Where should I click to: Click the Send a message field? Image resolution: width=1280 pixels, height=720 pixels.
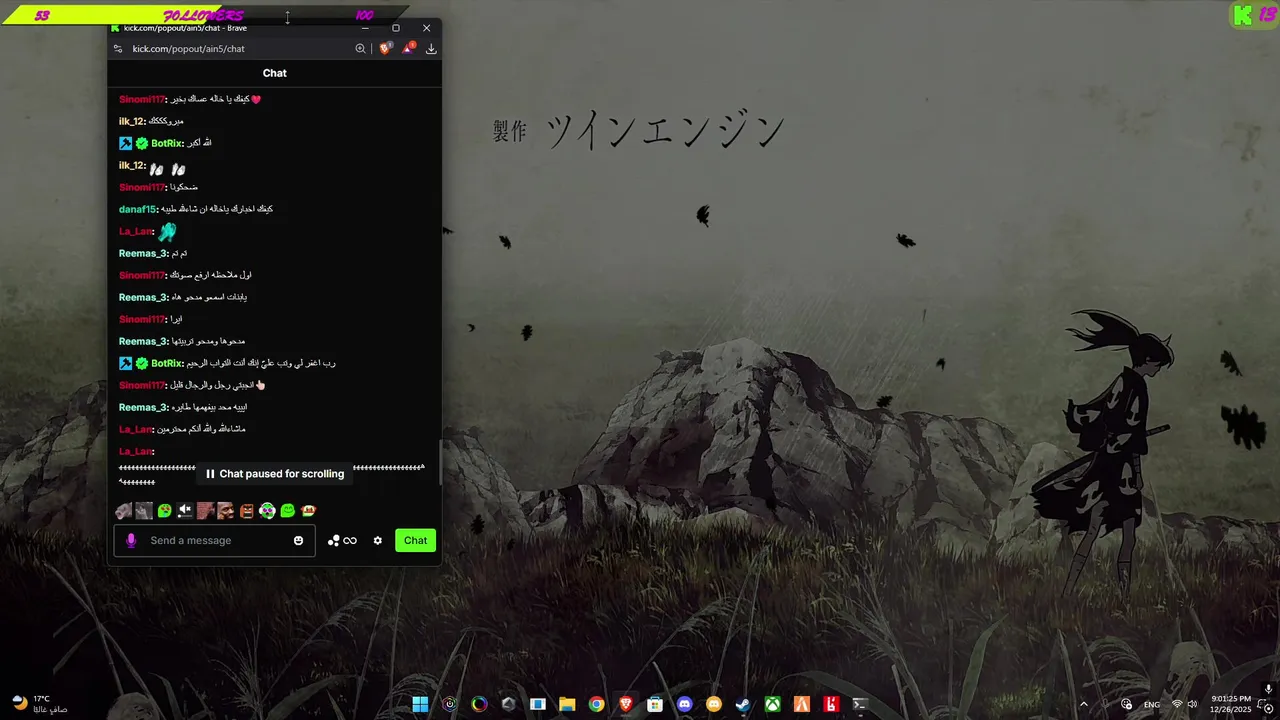click(215, 540)
